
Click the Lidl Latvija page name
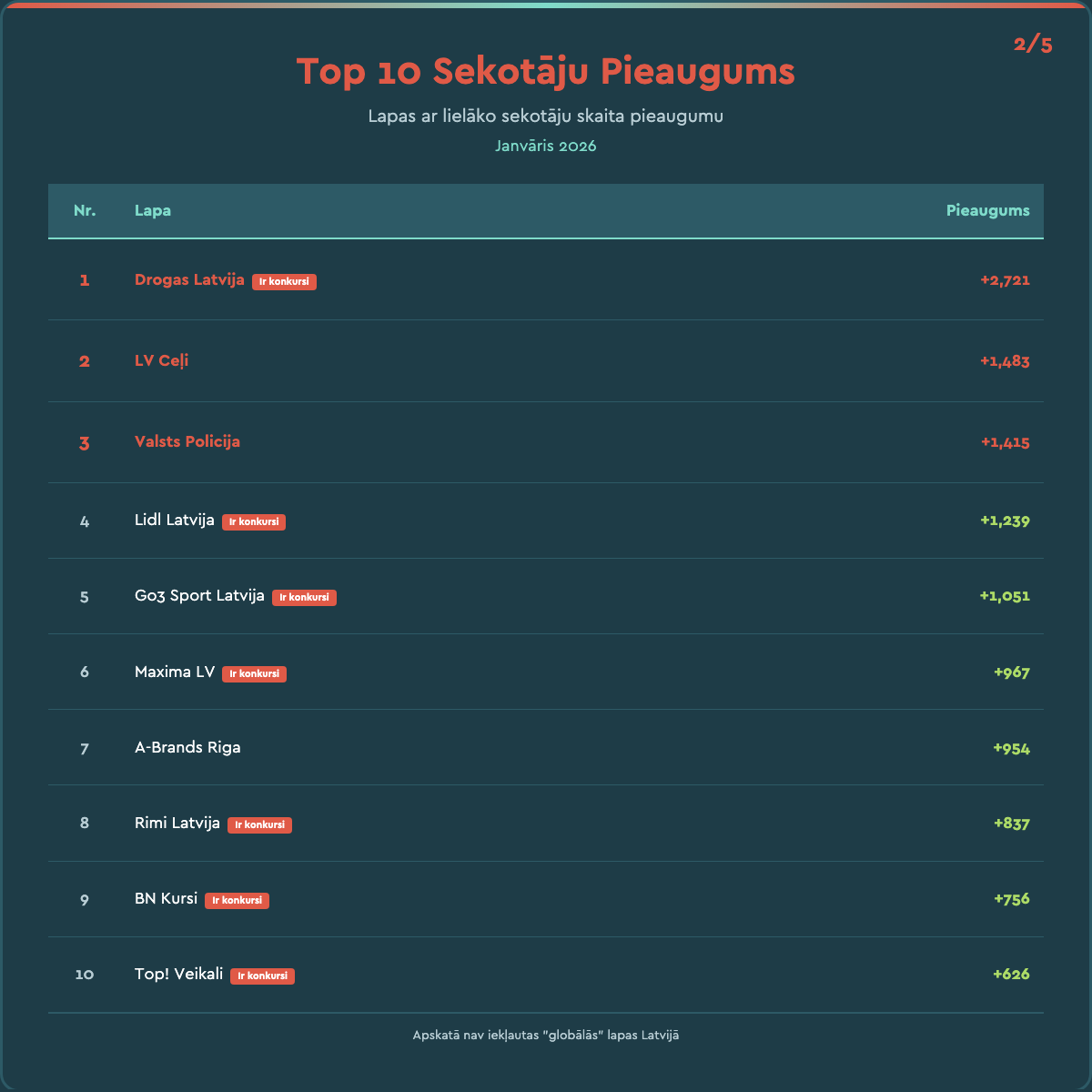tap(175, 520)
